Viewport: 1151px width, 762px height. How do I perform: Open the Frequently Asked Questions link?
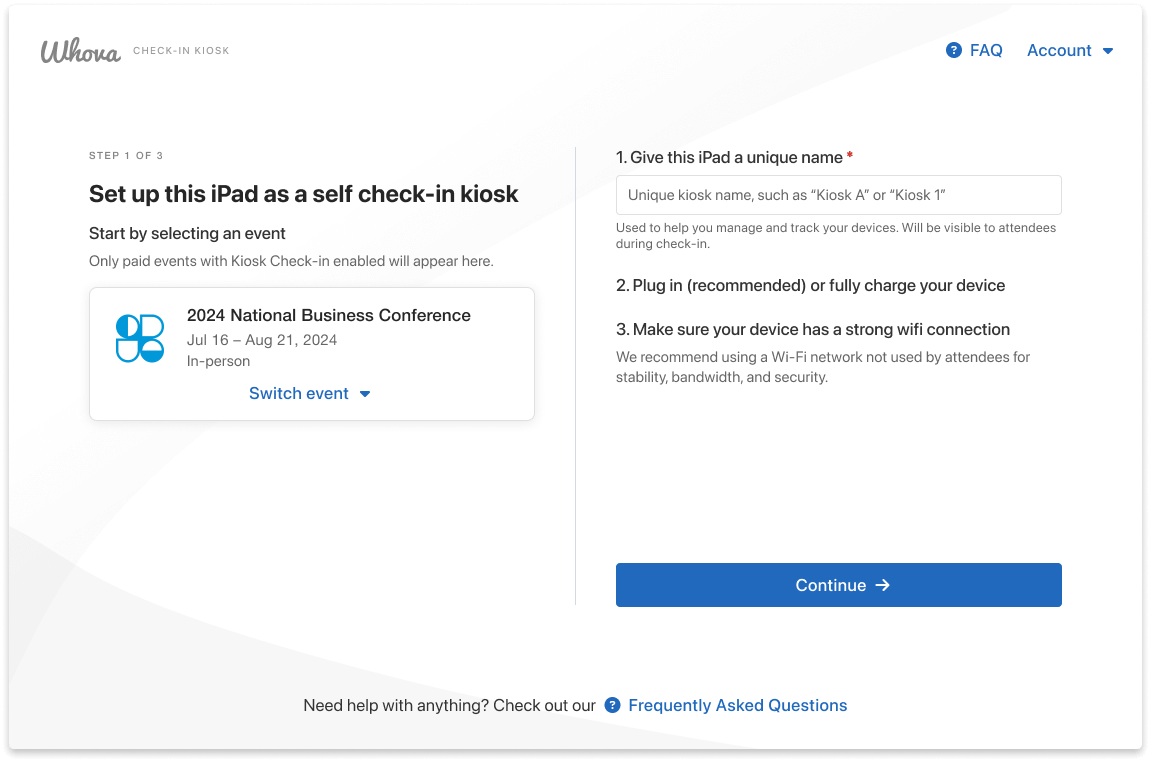point(737,705)
